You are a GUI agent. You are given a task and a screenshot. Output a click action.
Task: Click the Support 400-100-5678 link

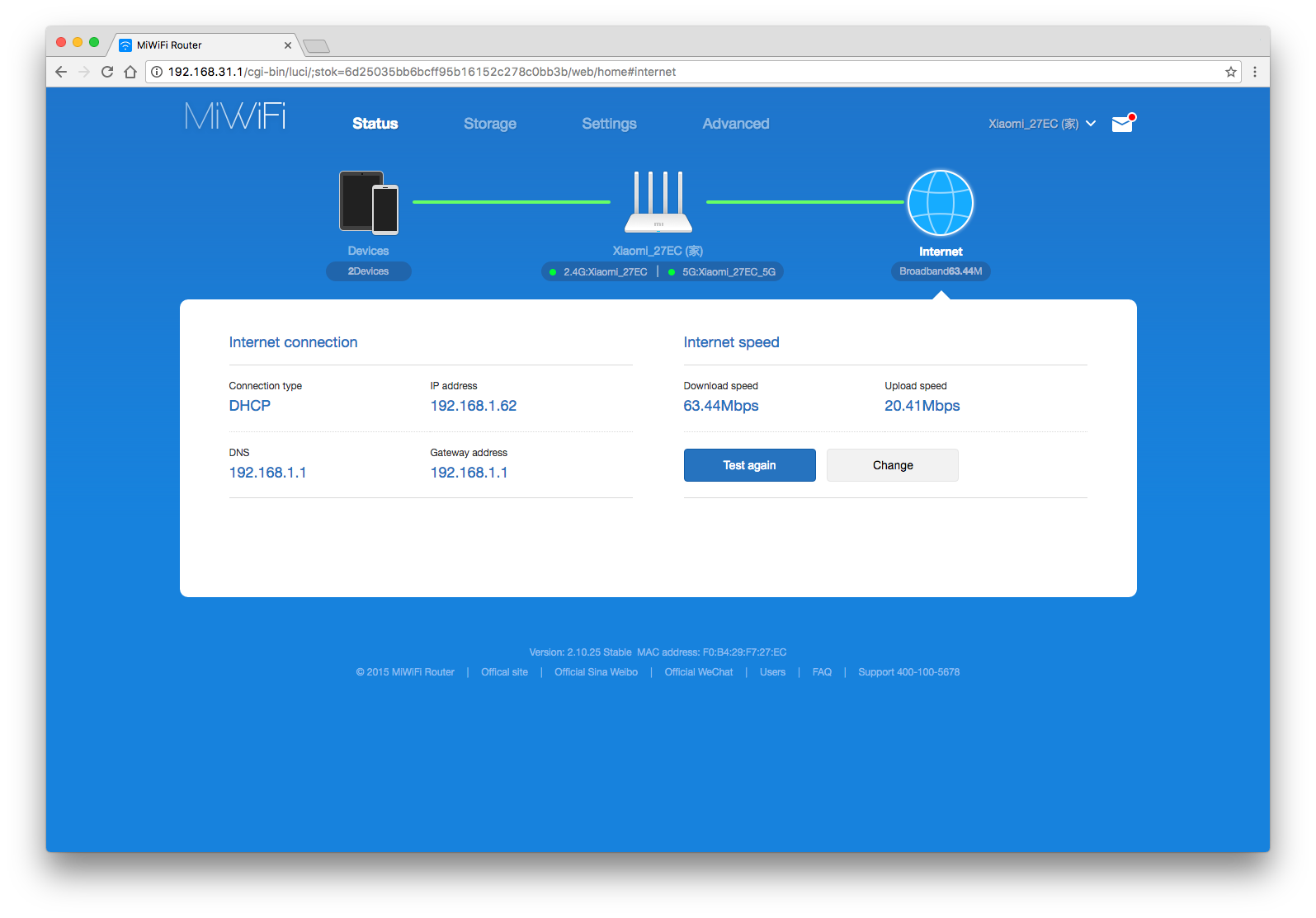909,672
